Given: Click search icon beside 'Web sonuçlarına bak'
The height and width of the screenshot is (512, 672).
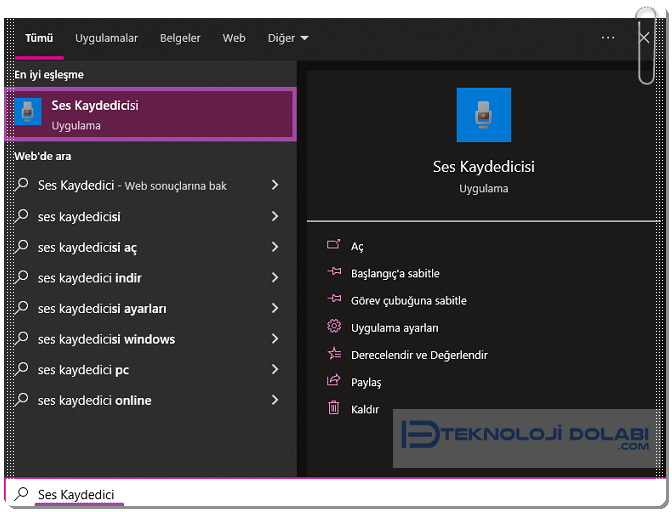Looking at the screenshot, I should tap(21, 185).
